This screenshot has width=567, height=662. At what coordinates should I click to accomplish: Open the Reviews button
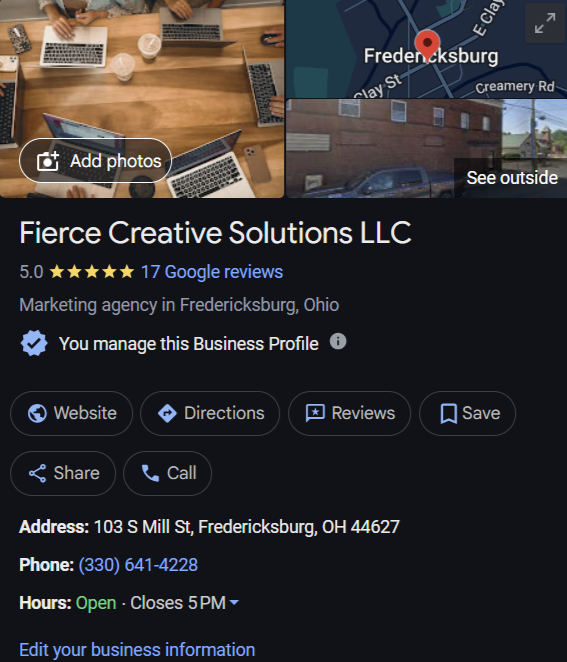349,413
